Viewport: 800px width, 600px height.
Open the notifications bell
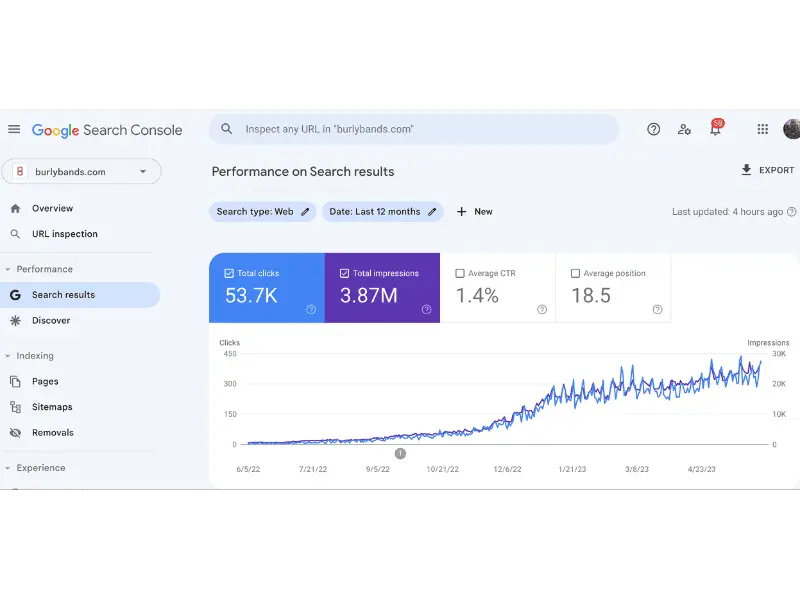click(x=716, y=128)
